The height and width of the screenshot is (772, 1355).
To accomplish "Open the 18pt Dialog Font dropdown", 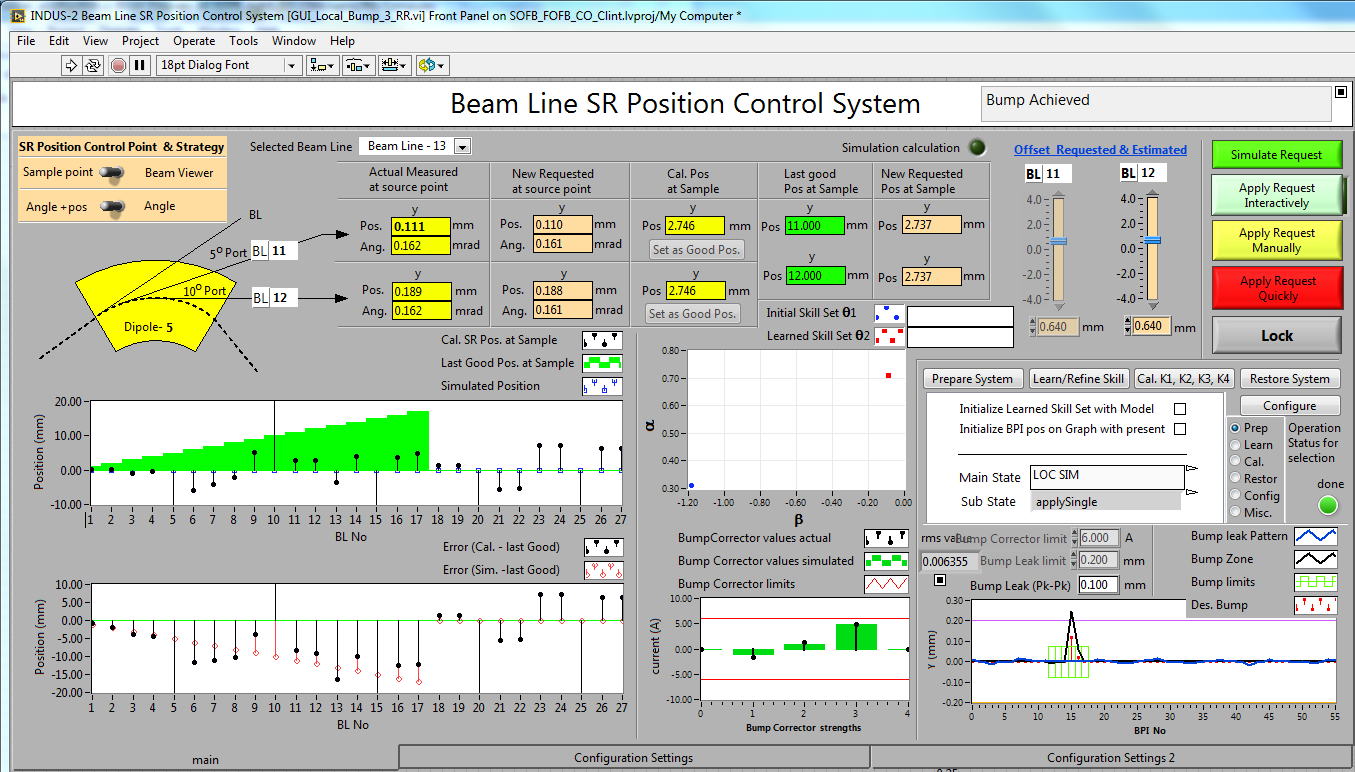I will [292, 65].
